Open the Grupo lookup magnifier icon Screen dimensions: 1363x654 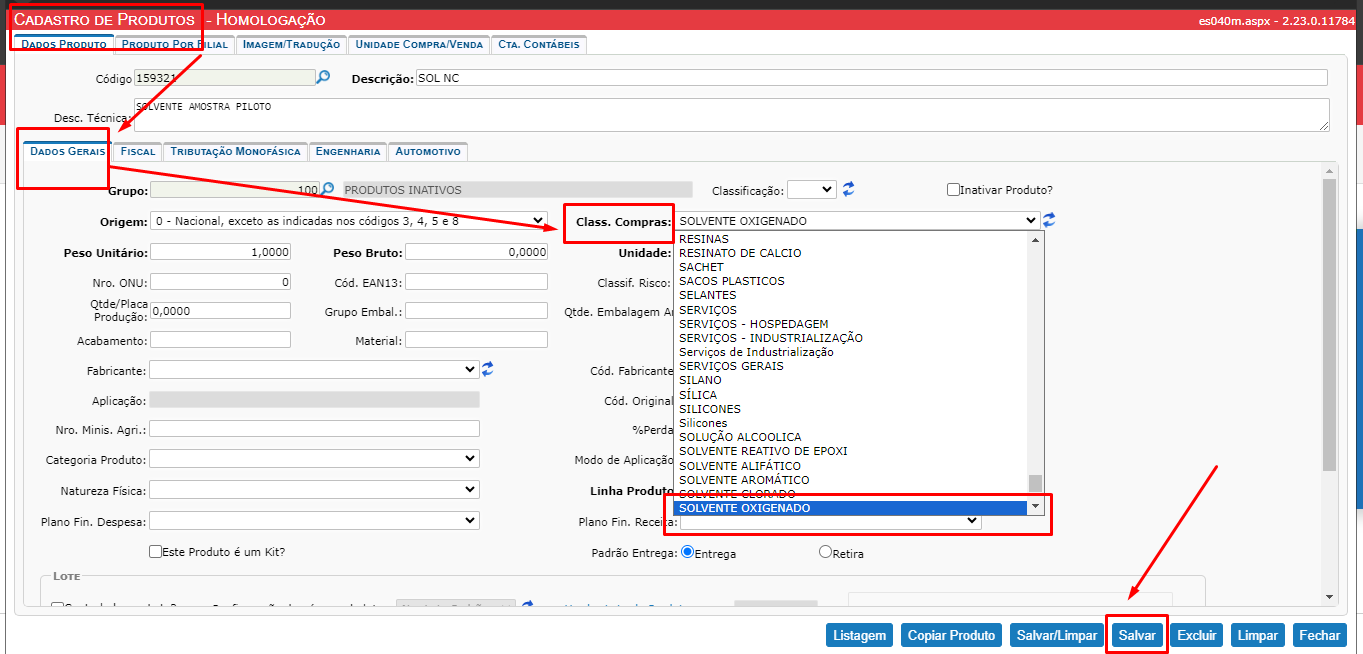click(327, 189)
